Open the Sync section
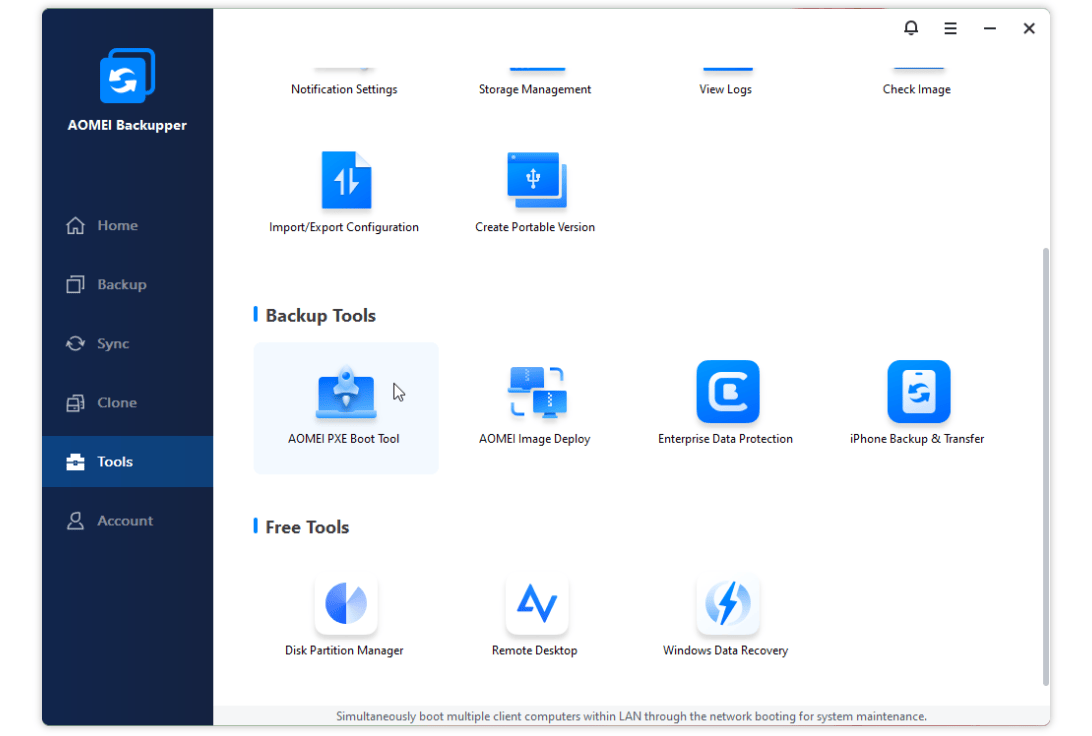This screenshot has width=1092, height=736. (x=127, y=343)
